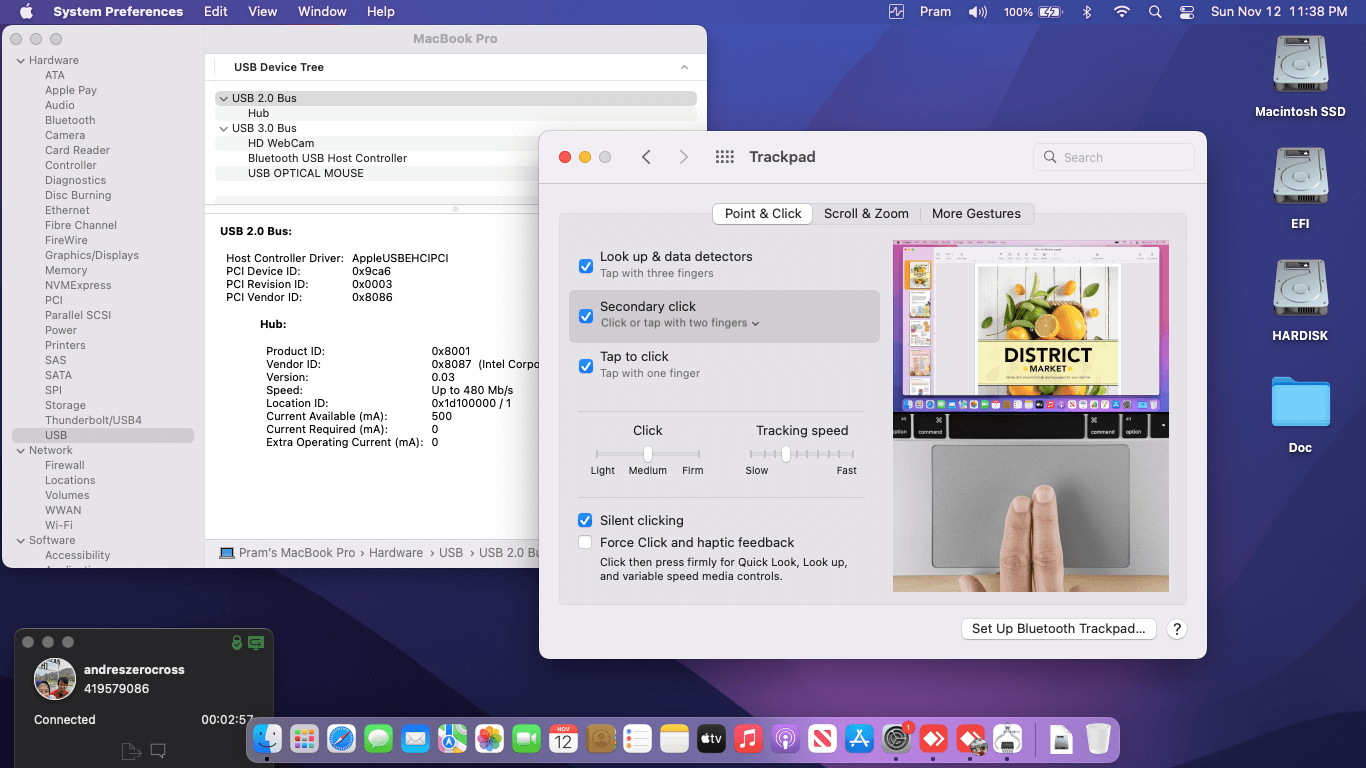The image size is (1366, 768).
Task: Go back in the Trackpad preferences window
Action: [646, 157]
